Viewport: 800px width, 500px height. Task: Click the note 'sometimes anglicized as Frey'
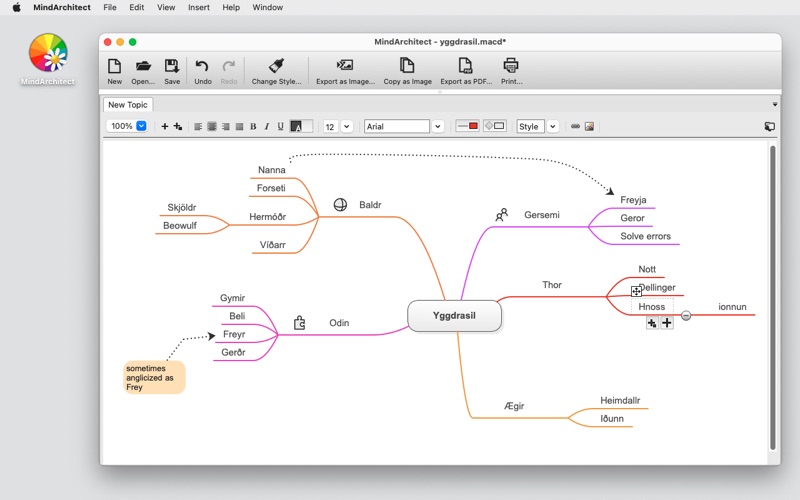coord(154,378)
